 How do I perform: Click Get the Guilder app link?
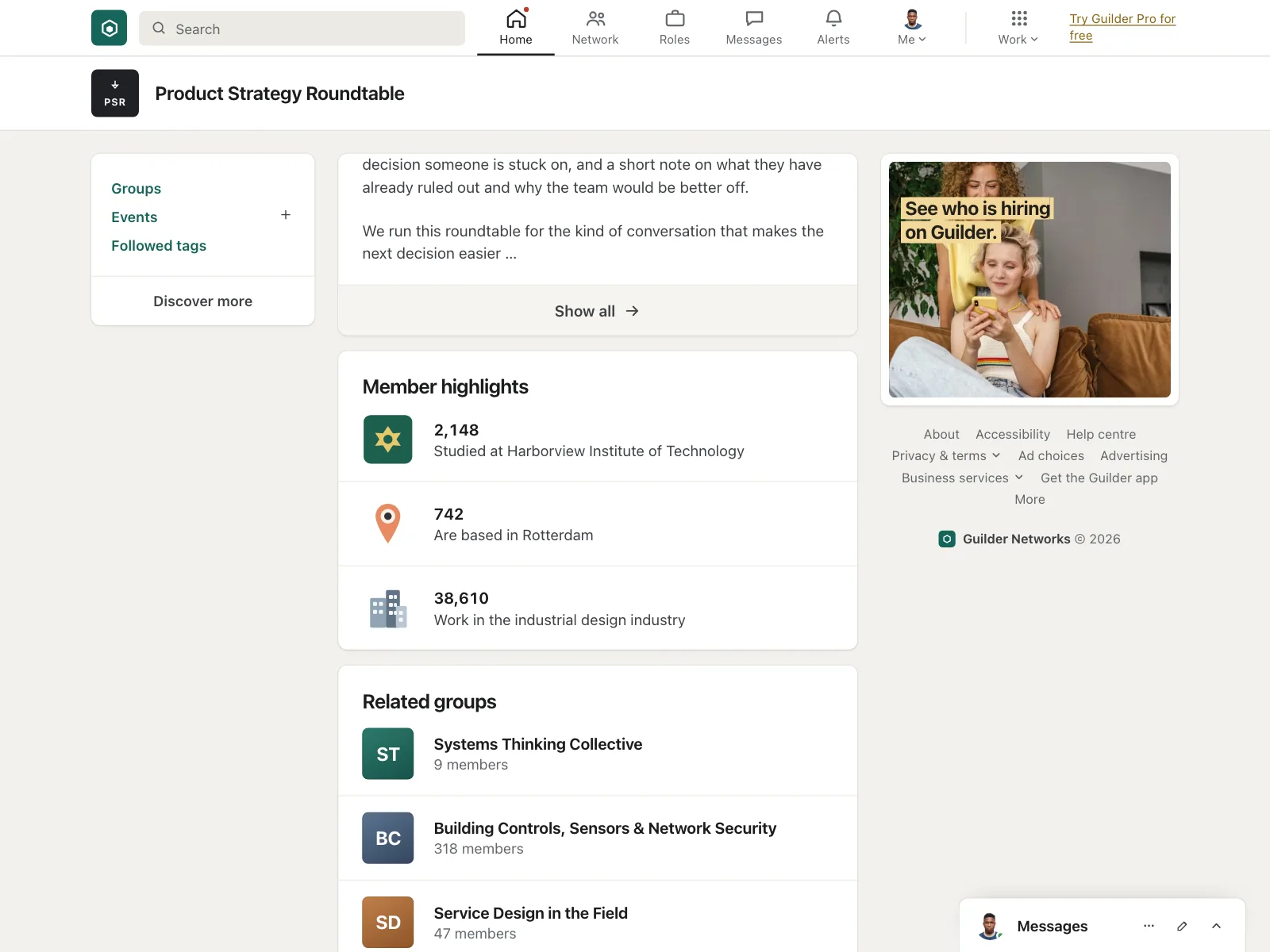pos(1099,478)
